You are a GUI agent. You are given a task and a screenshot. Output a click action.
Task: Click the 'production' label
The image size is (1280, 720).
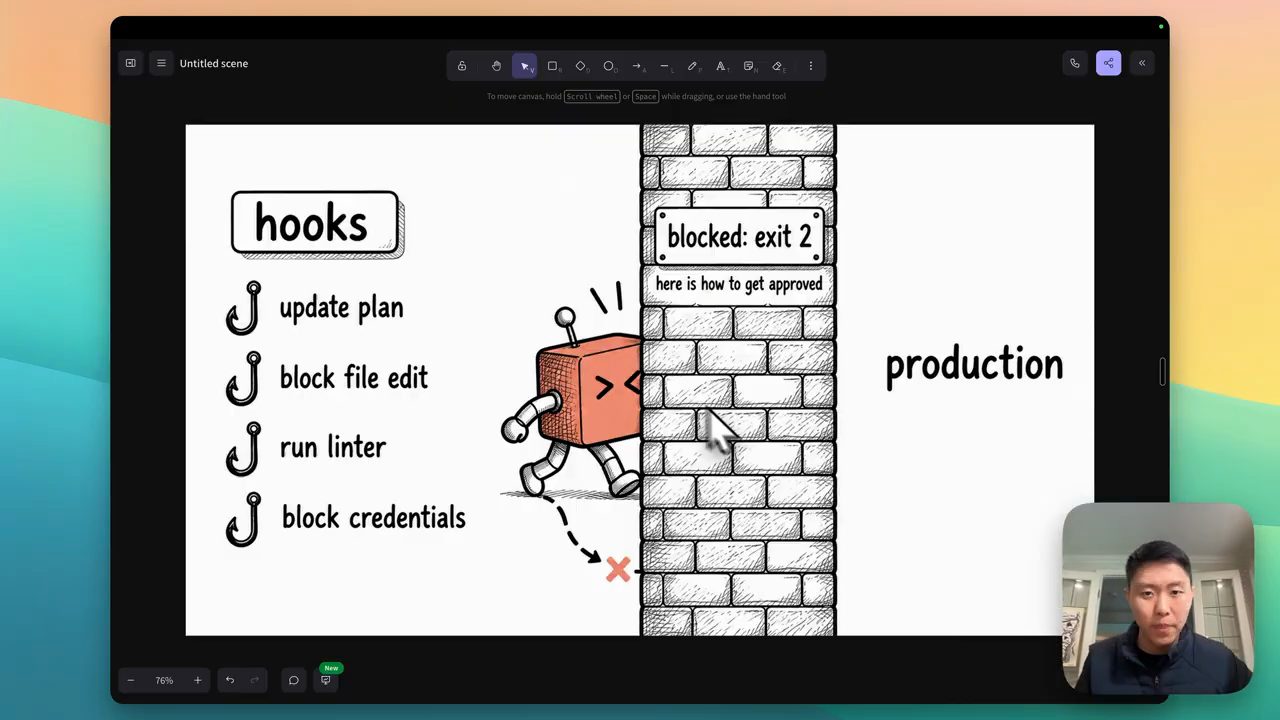click(974, 366)
